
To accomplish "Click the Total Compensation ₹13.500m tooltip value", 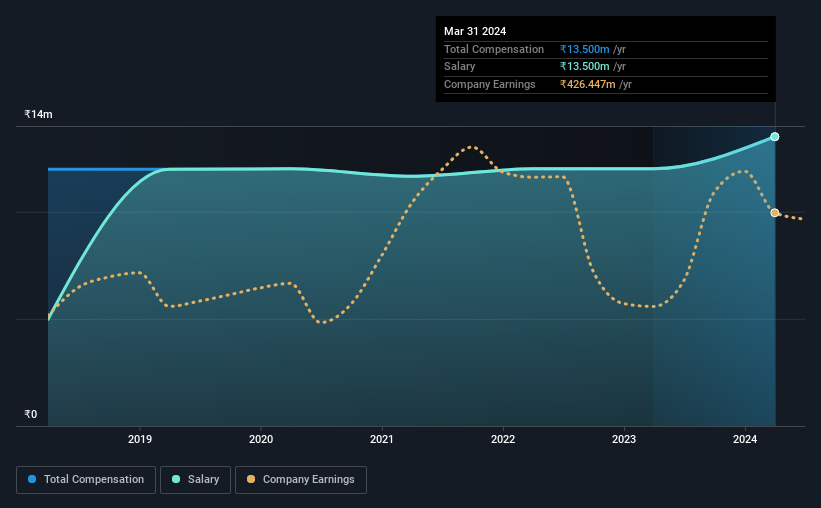I will point(584,49).
